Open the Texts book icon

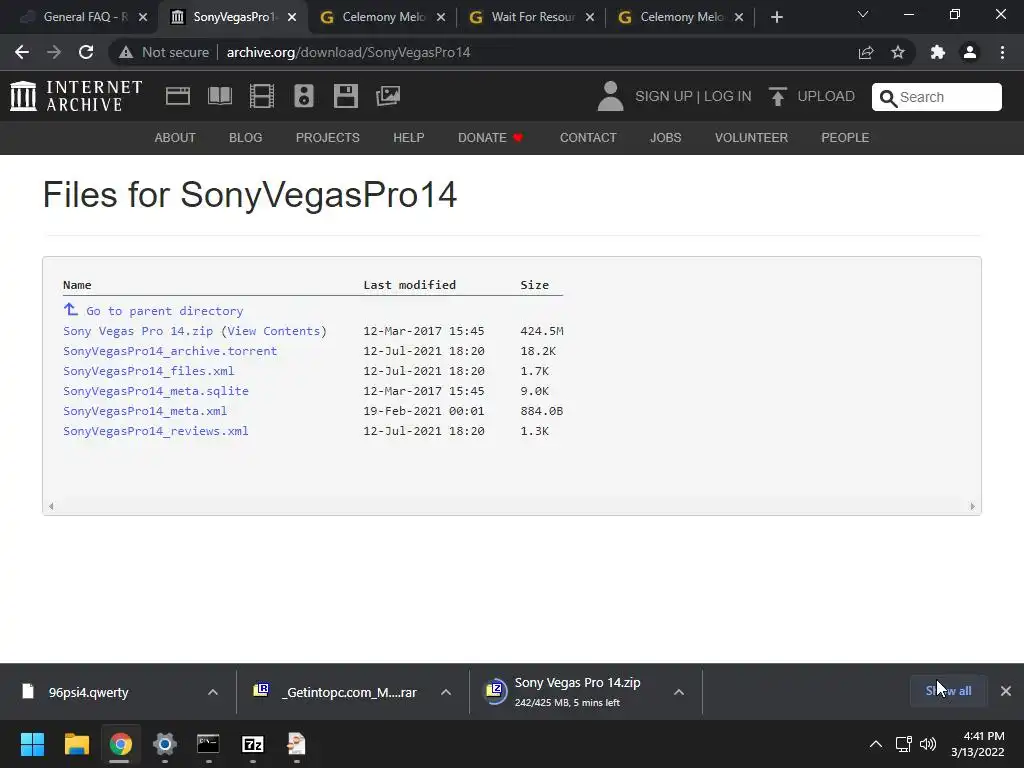219,96
